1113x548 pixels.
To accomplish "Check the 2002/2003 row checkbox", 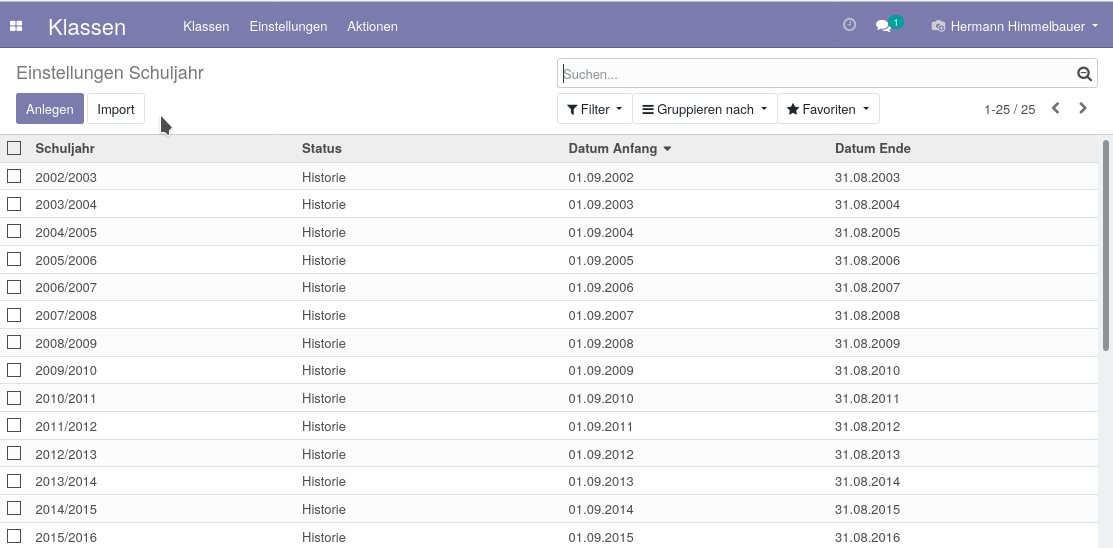I will (x=14, y=176).
